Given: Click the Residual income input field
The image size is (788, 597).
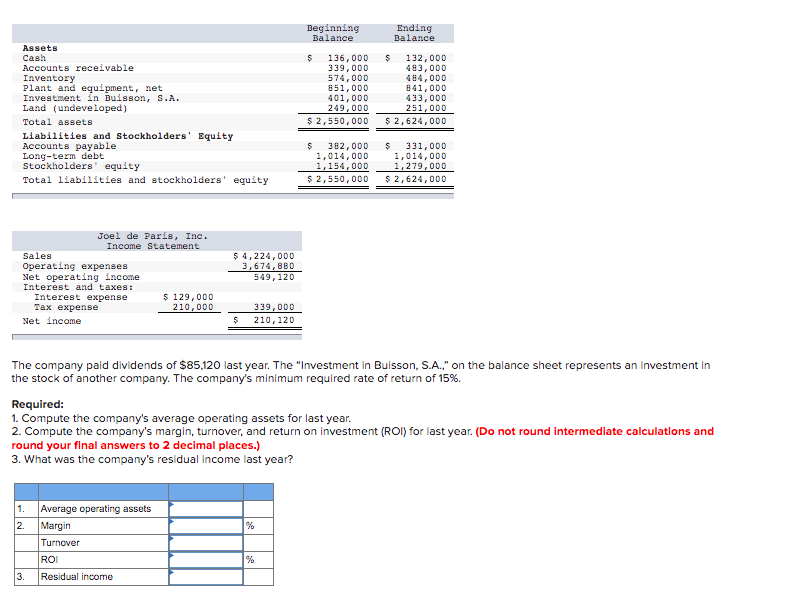Looking at the screenshot, I should 206,576.
